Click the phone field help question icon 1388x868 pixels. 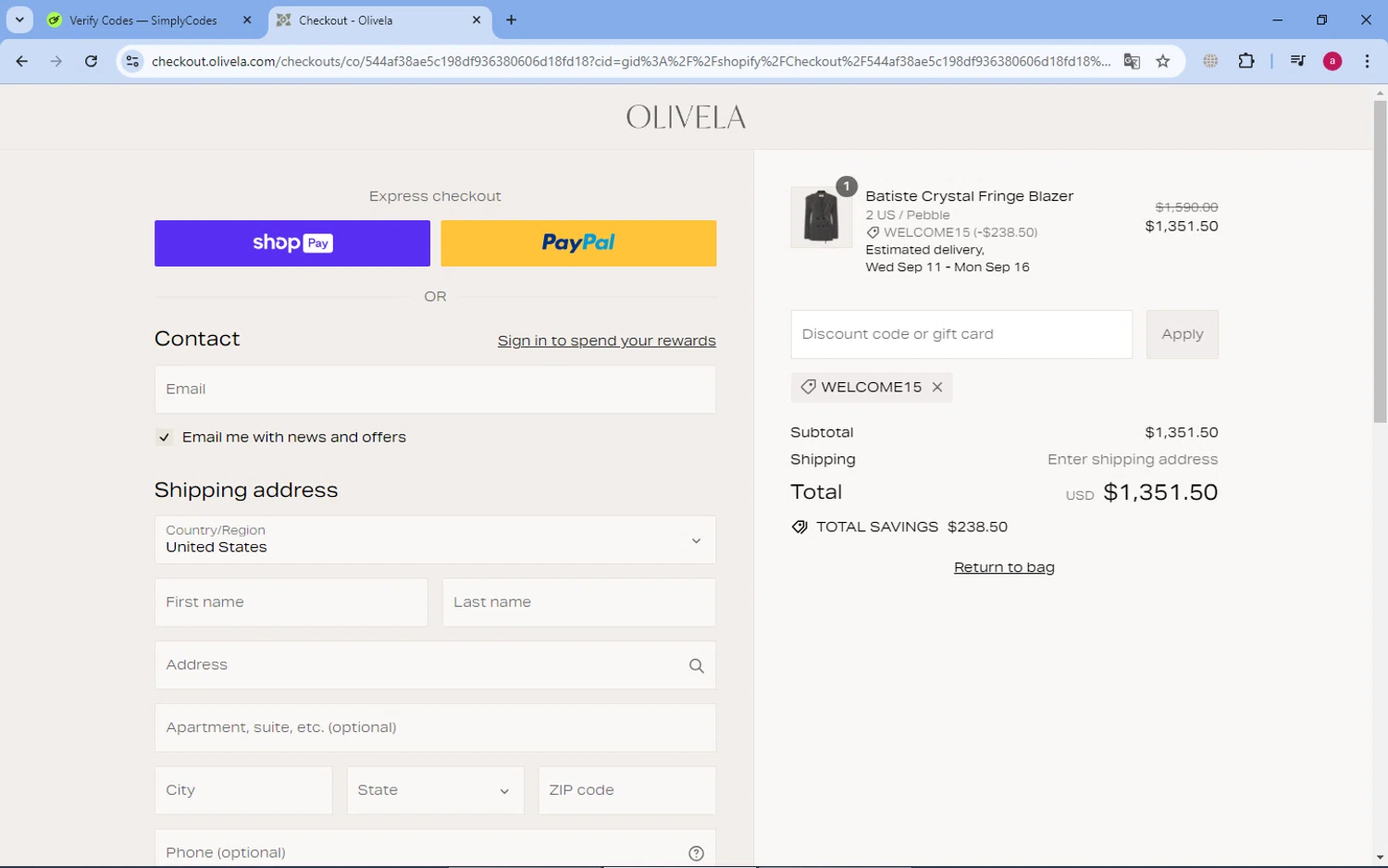click(x=697, y=853)
